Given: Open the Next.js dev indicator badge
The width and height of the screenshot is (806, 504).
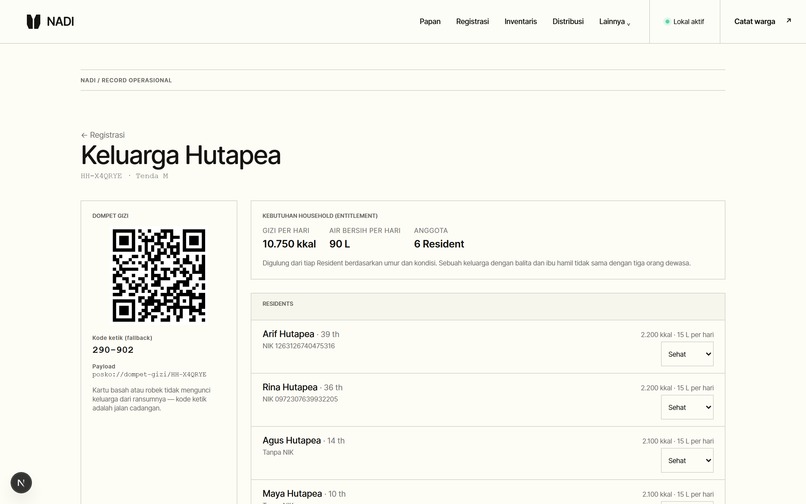Looking at the screenshot, I should [21, 482].
